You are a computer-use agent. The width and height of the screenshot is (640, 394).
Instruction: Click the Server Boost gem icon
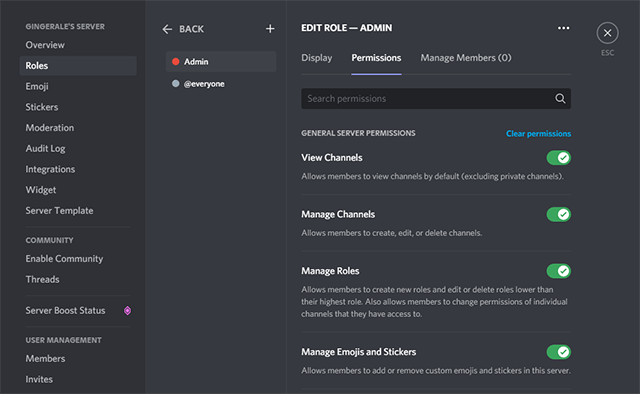(x=127, y=311)
